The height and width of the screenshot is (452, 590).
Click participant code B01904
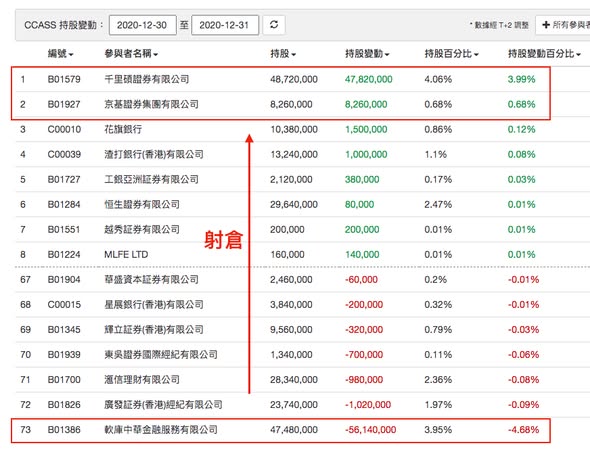(64, 280)
